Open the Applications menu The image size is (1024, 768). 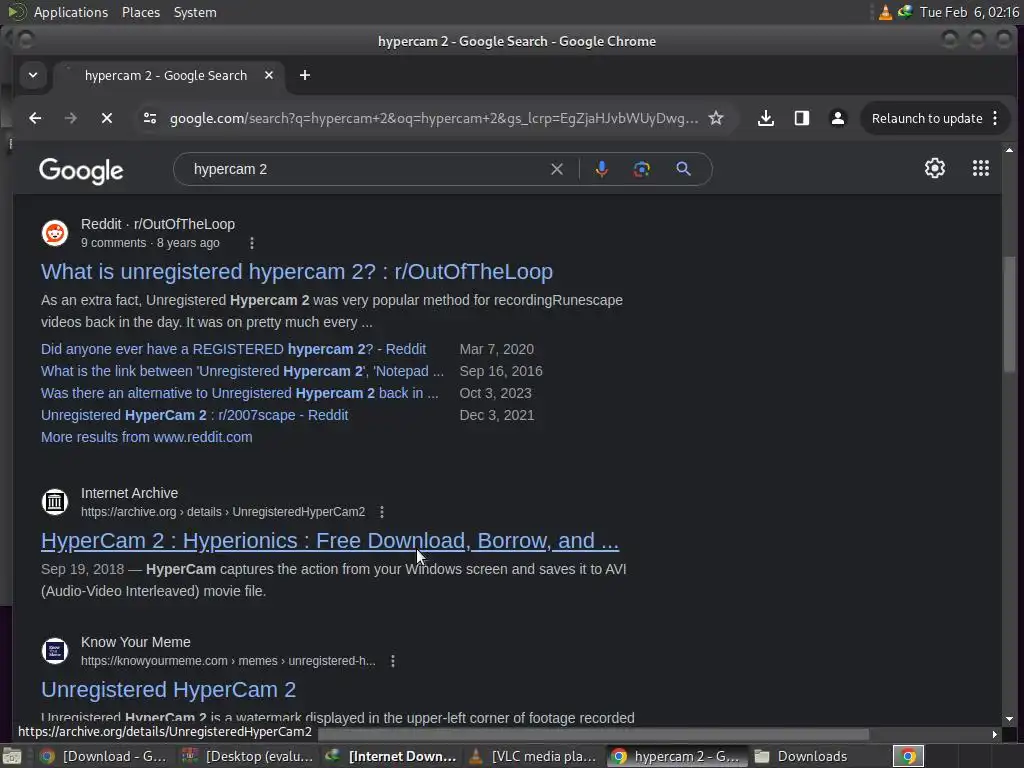point(71,12)
